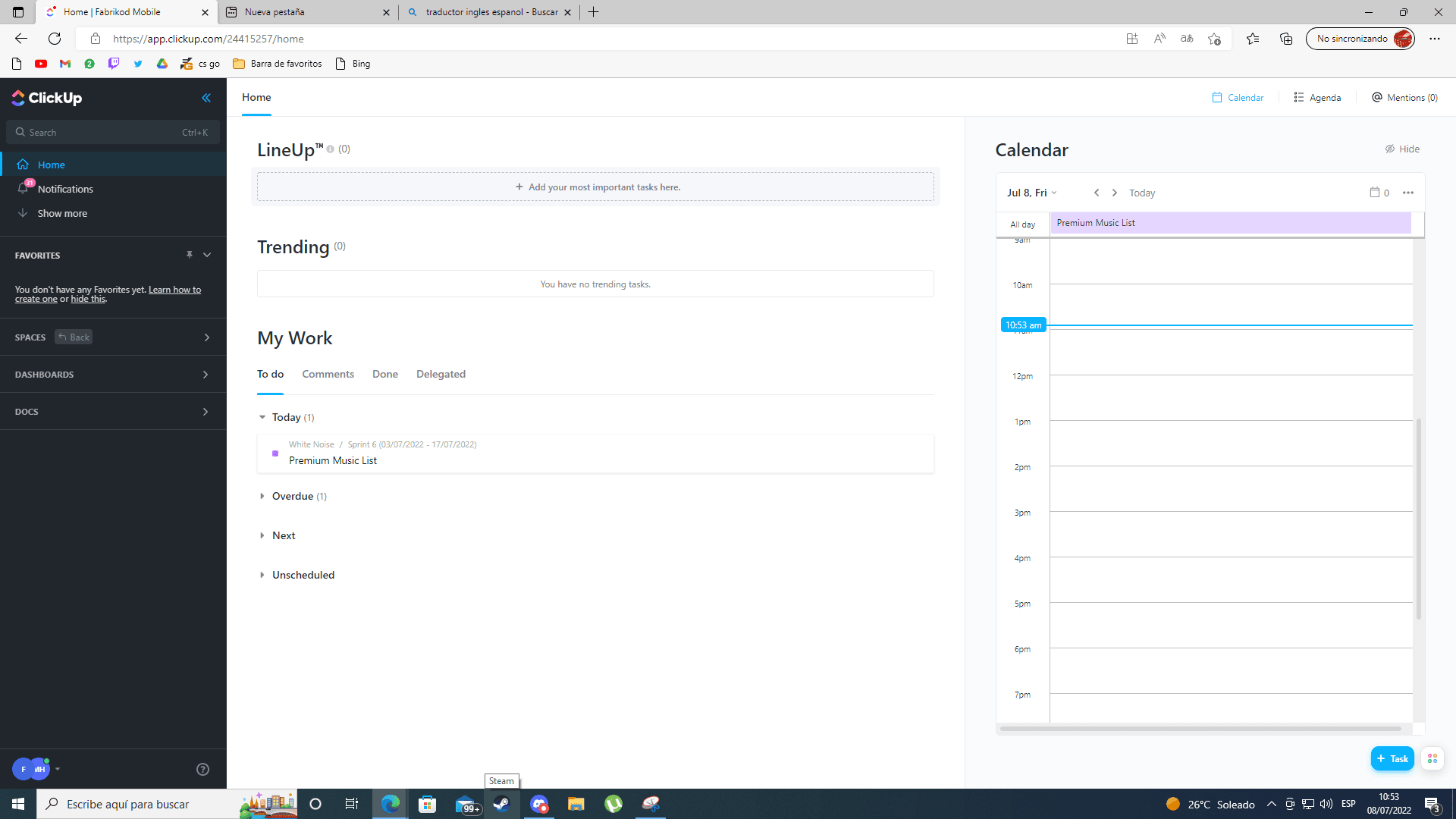This screenshot has height=819, width=1456.
Task: Collapse the Today task group
Action: tap(262, 417)
